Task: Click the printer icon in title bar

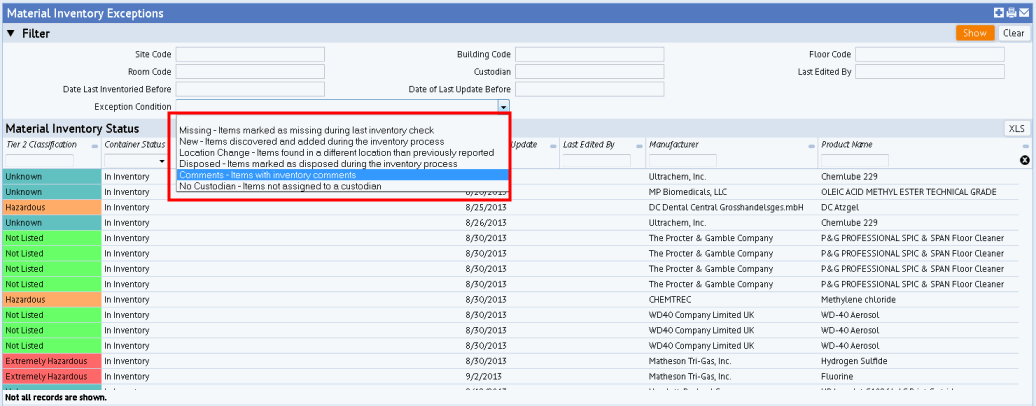Action: 1010,13
